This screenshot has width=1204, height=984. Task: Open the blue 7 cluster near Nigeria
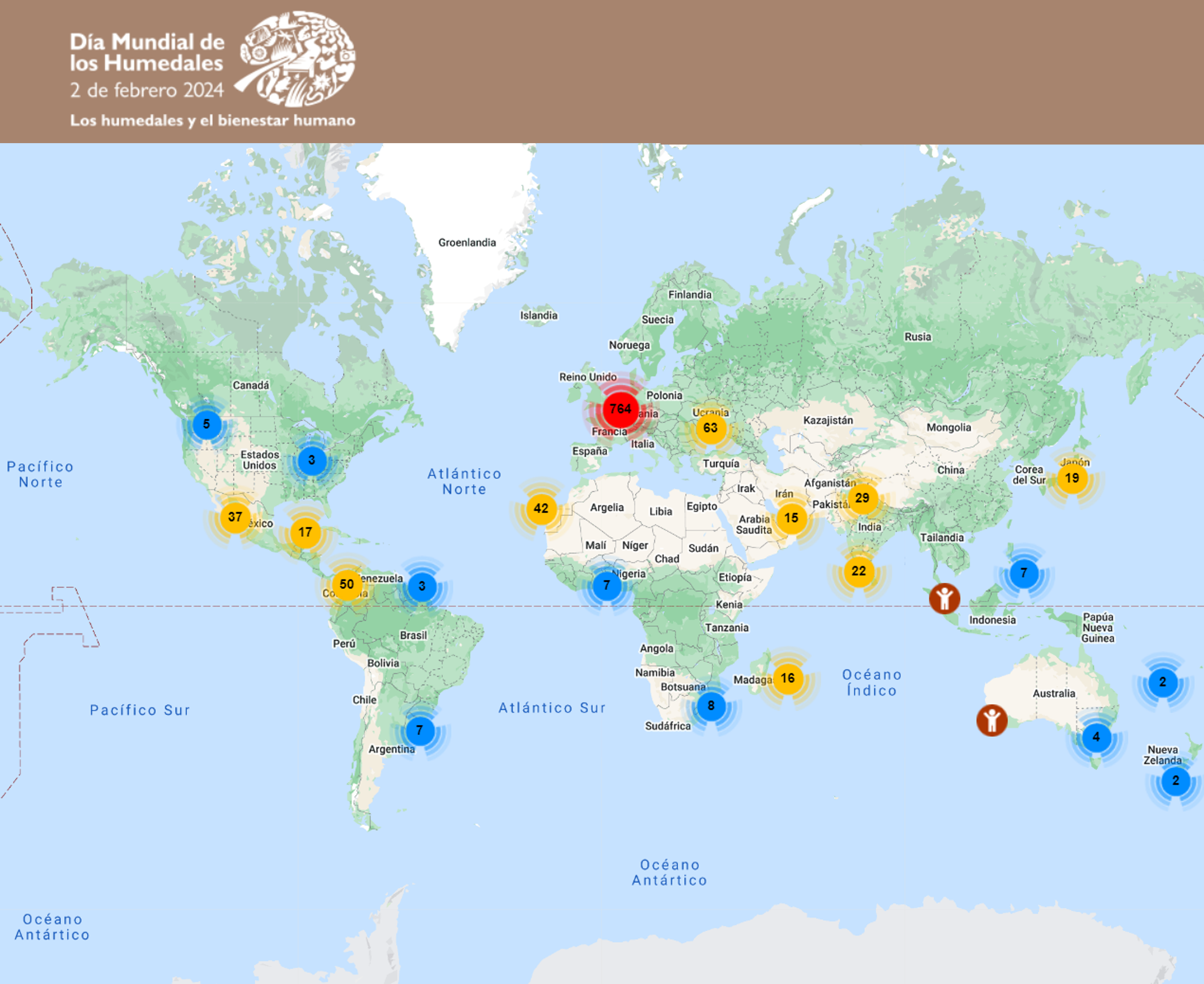point(606,586)
